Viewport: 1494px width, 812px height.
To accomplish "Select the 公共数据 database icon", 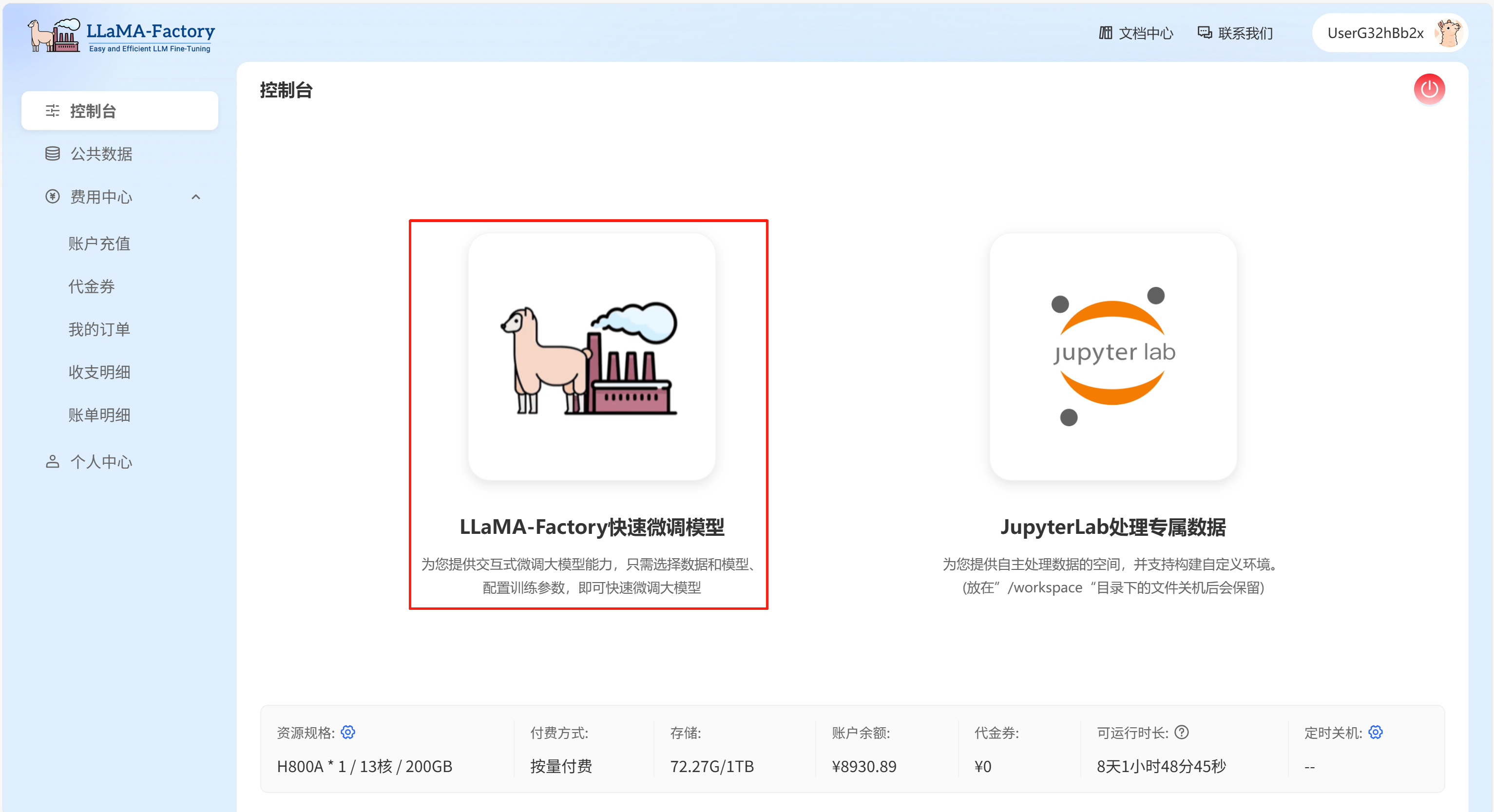I will click(52, 153).
